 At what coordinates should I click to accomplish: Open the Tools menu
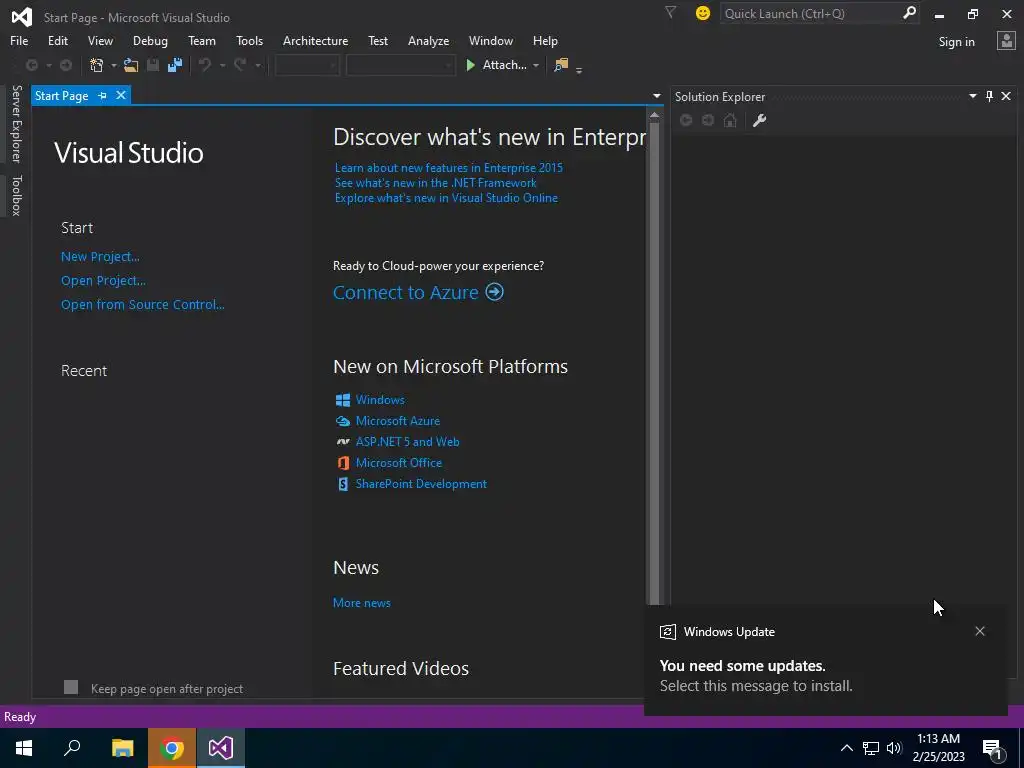(249, 40)
